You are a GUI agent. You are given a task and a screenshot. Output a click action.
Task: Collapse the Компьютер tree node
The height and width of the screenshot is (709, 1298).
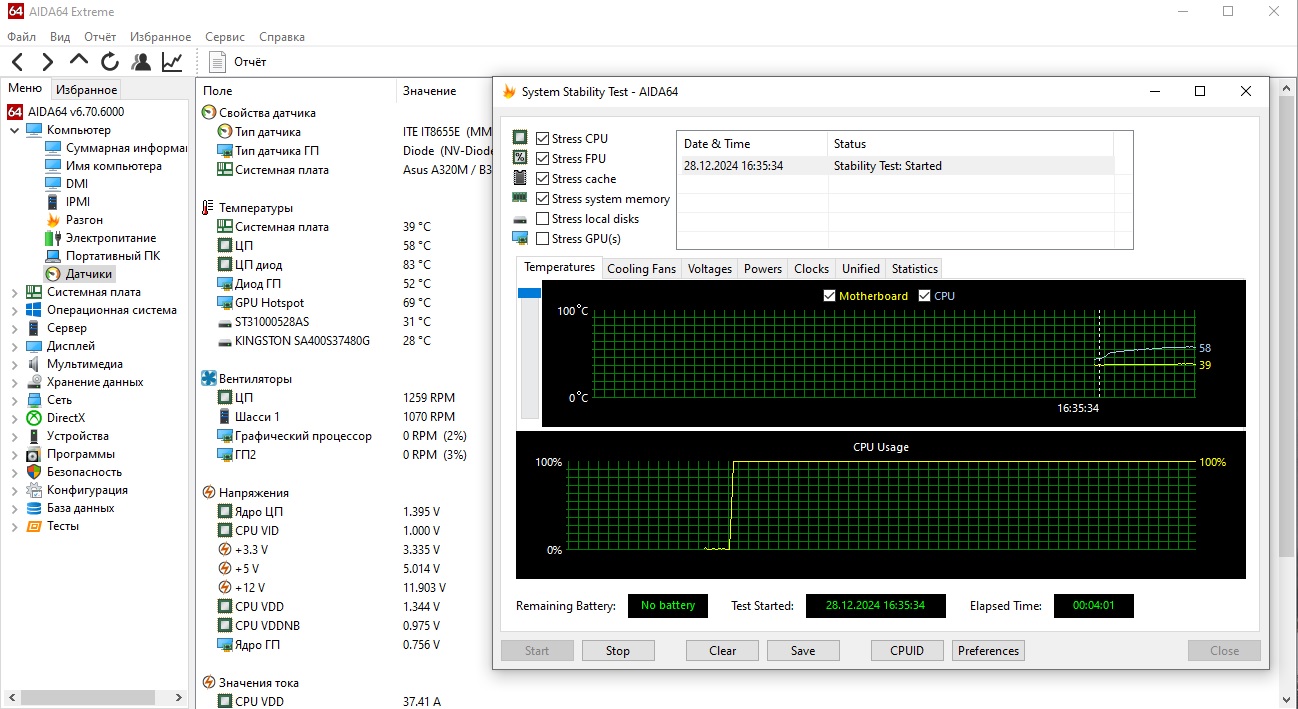pyautogui.click(x=14, y=130)
